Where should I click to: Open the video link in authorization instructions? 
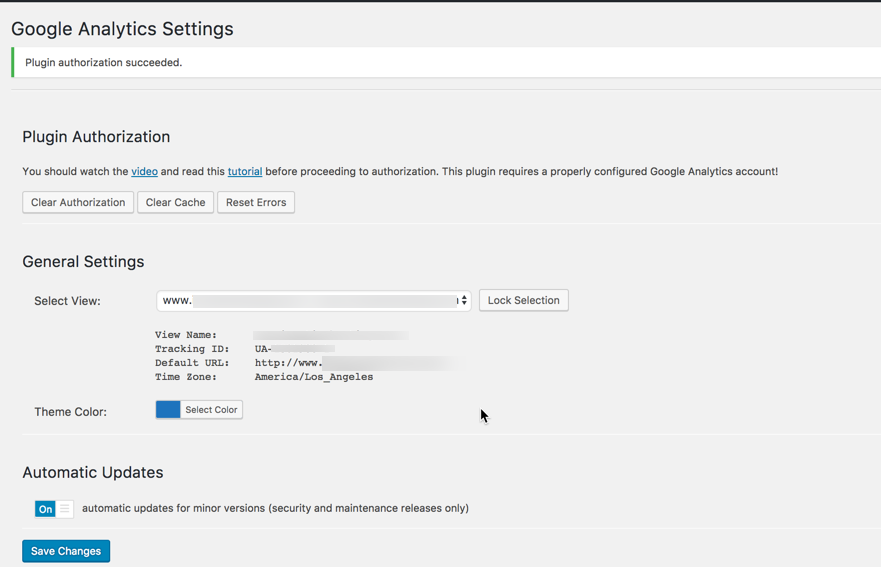coord(144,172)
